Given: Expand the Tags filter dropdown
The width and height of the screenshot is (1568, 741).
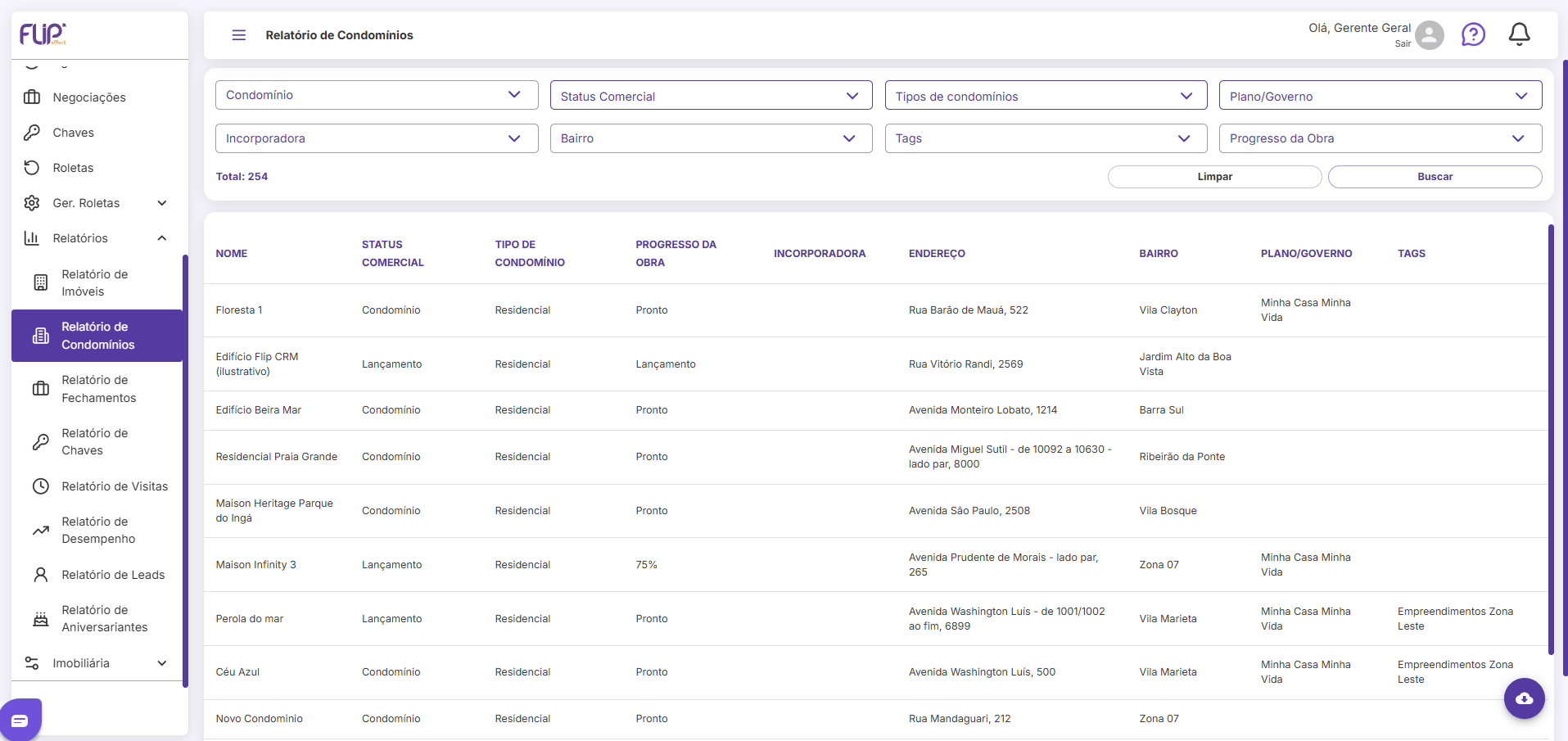Looking at the screenshot, I should click(1046, 138).
